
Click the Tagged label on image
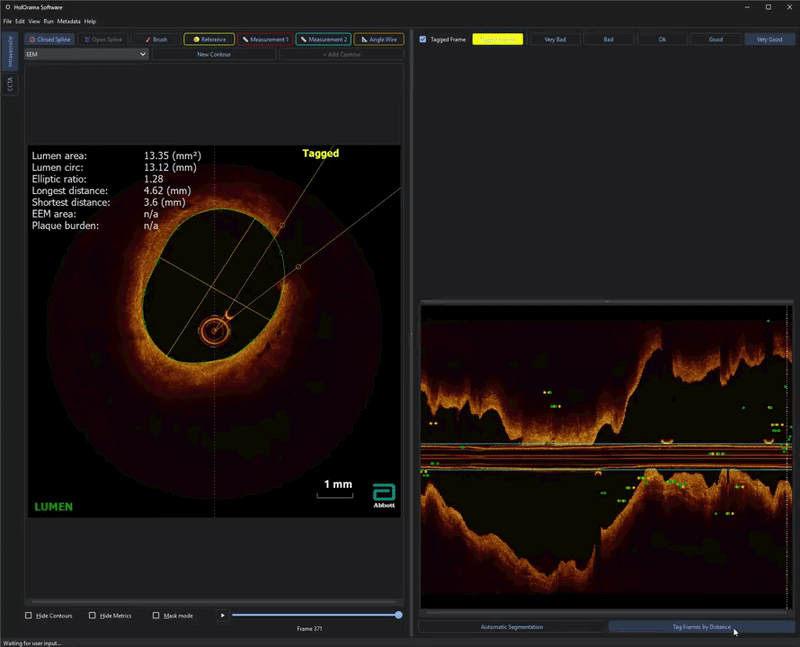tap(320, 153)
